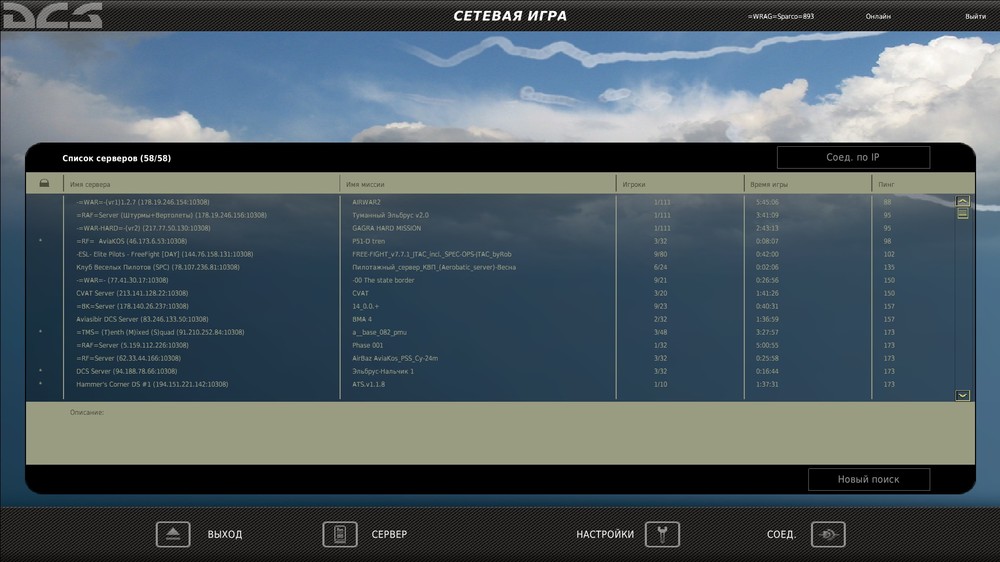Click the СЕРВЕР label in the bottom bar
Screen dimensions: 1000x562
(x=389, y=535)
